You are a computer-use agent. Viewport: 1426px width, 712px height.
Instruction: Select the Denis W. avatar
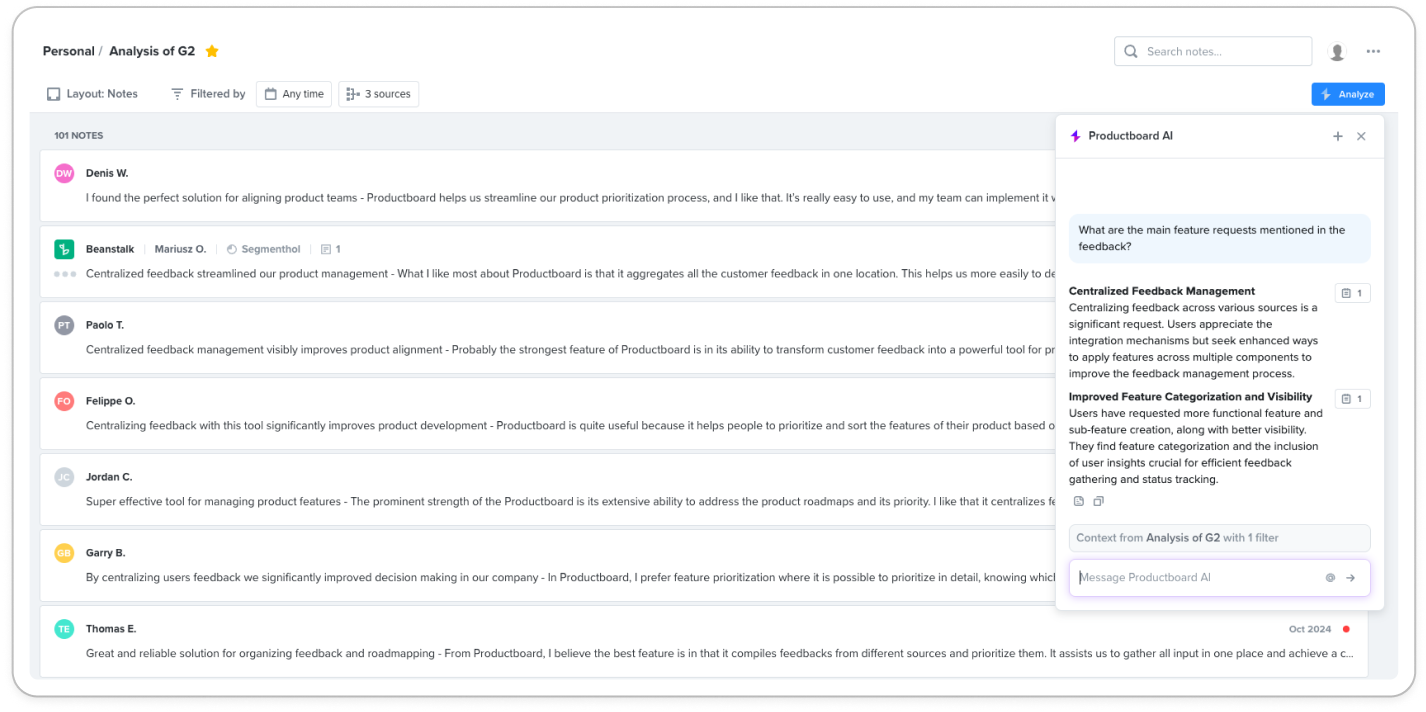[64, 173]
